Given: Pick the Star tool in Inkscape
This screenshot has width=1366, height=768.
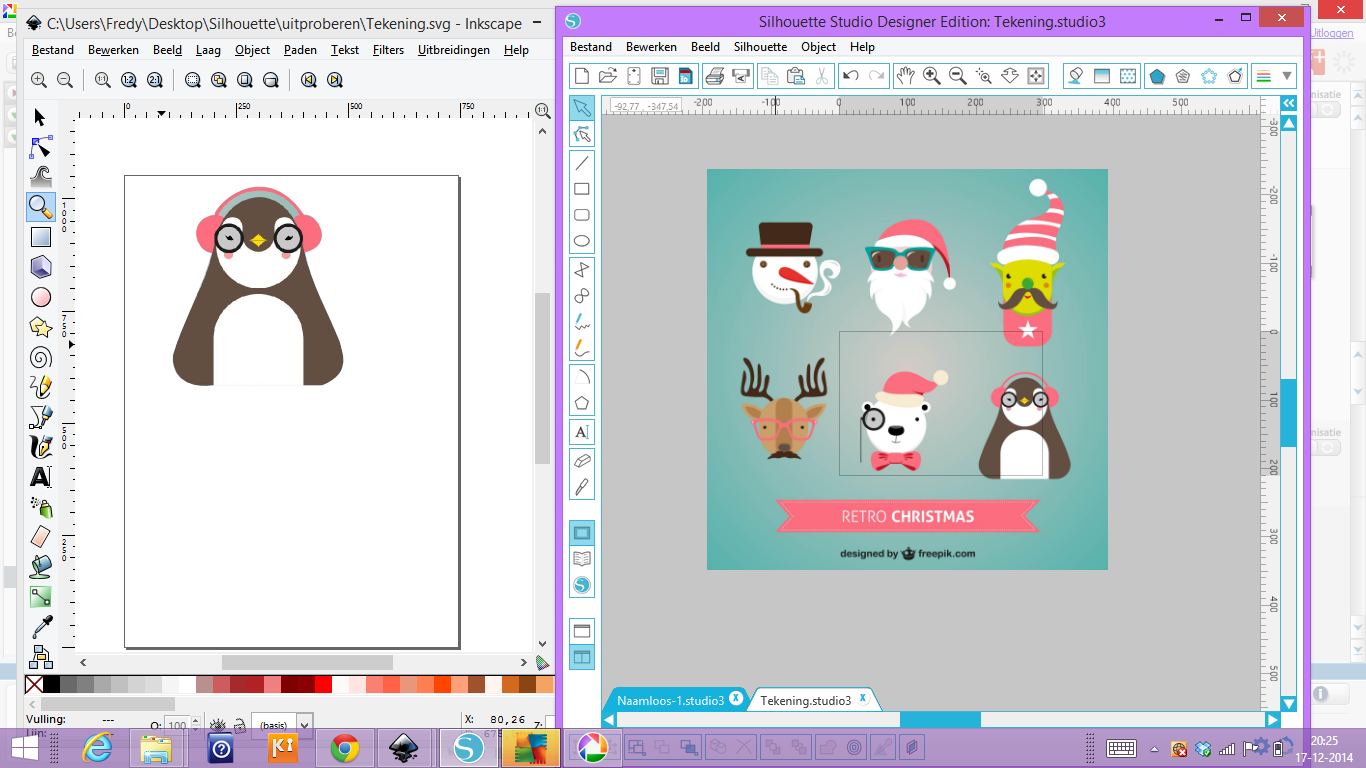Looking at the screenshot, I should click(x=40, y=327).
